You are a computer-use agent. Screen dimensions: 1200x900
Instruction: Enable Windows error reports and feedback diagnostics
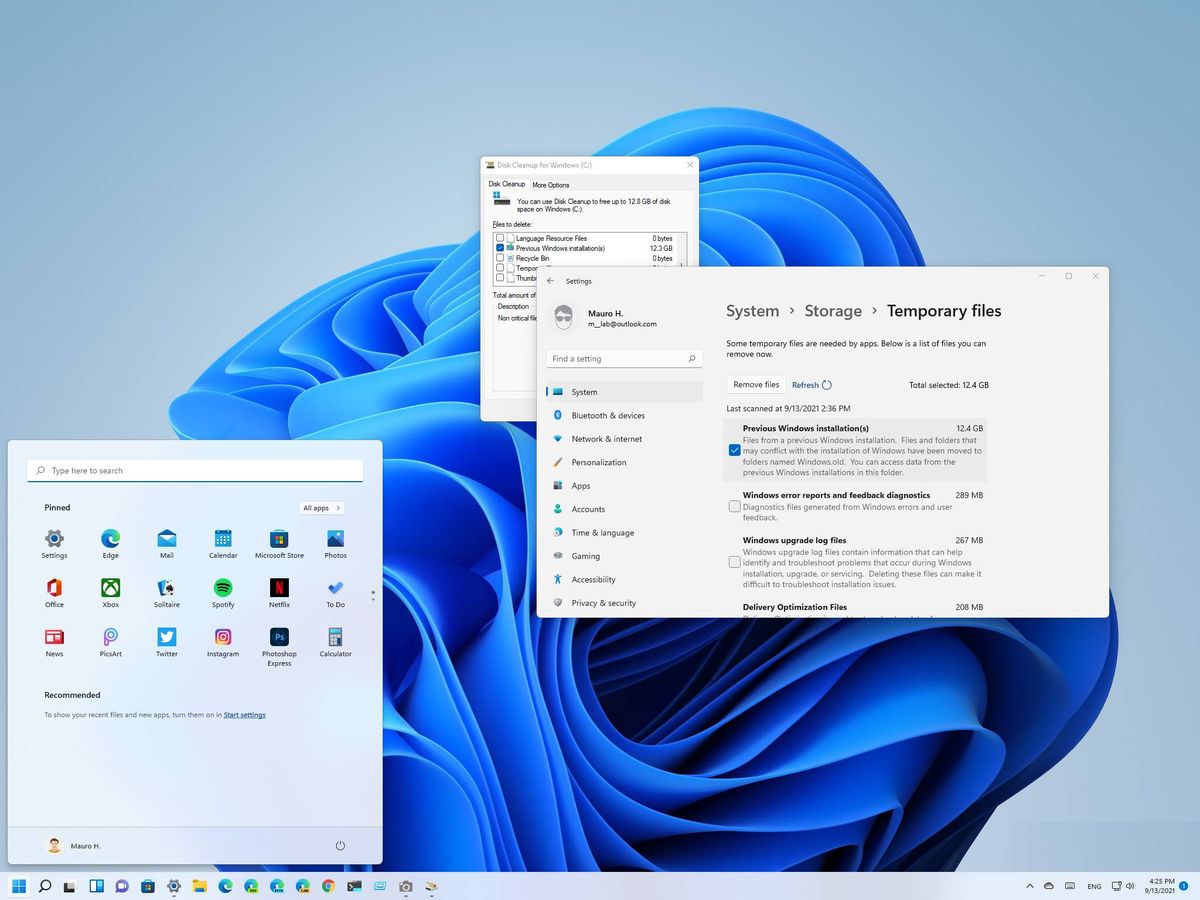pyautogui.click(x=733, y=507)
